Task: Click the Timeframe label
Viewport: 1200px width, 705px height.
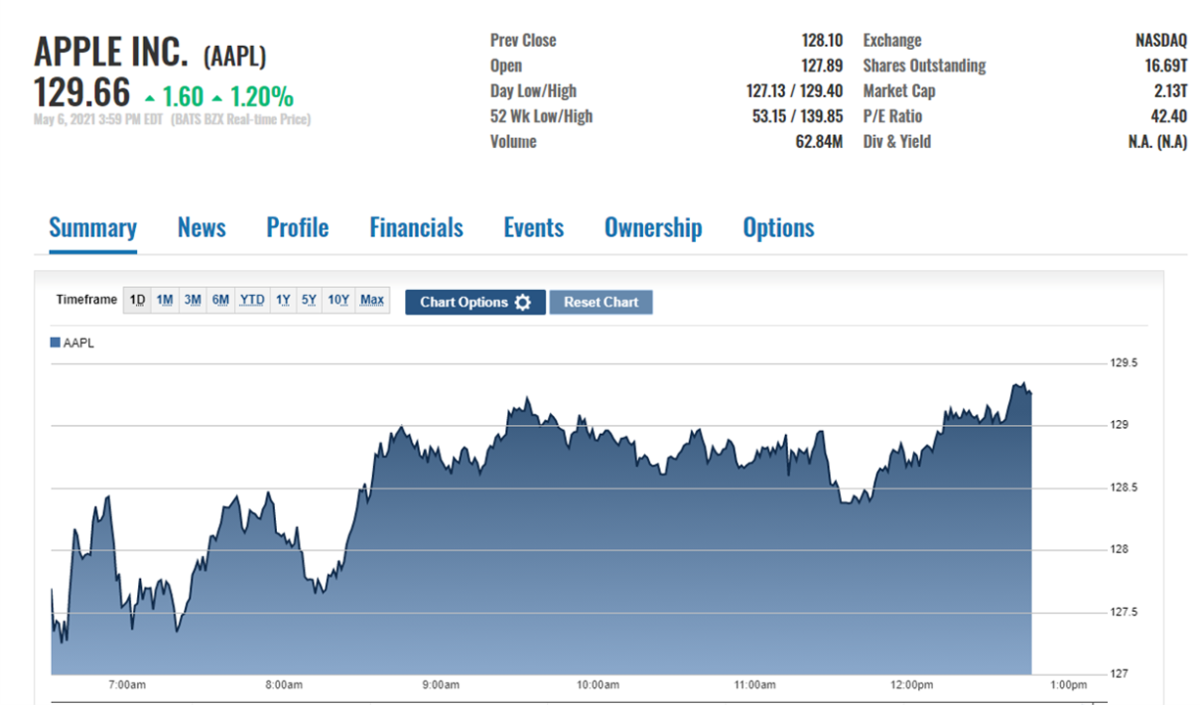Action: point(87,300)
